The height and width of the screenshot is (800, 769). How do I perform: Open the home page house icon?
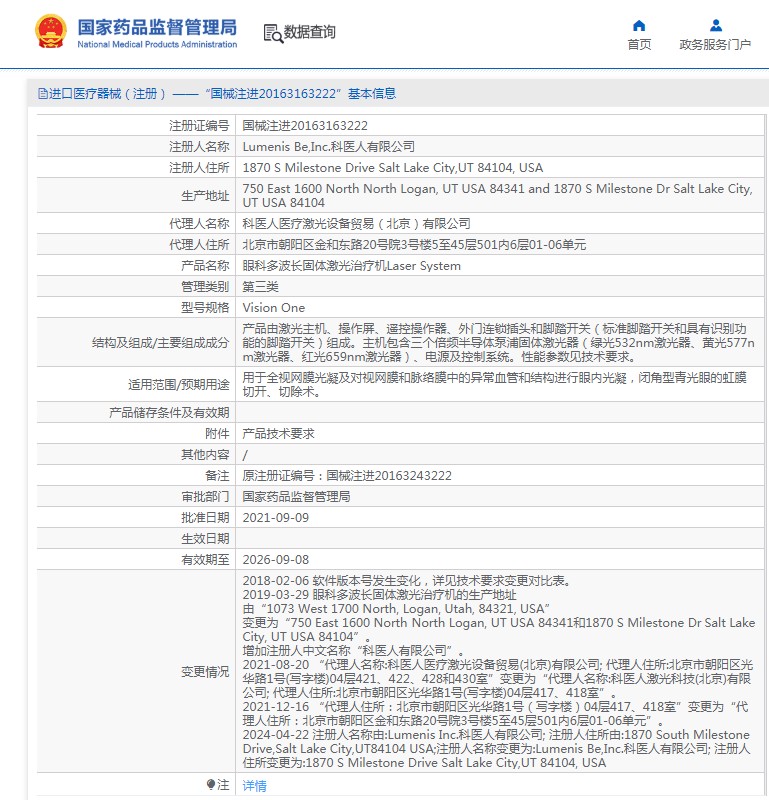tap(639, 26)
